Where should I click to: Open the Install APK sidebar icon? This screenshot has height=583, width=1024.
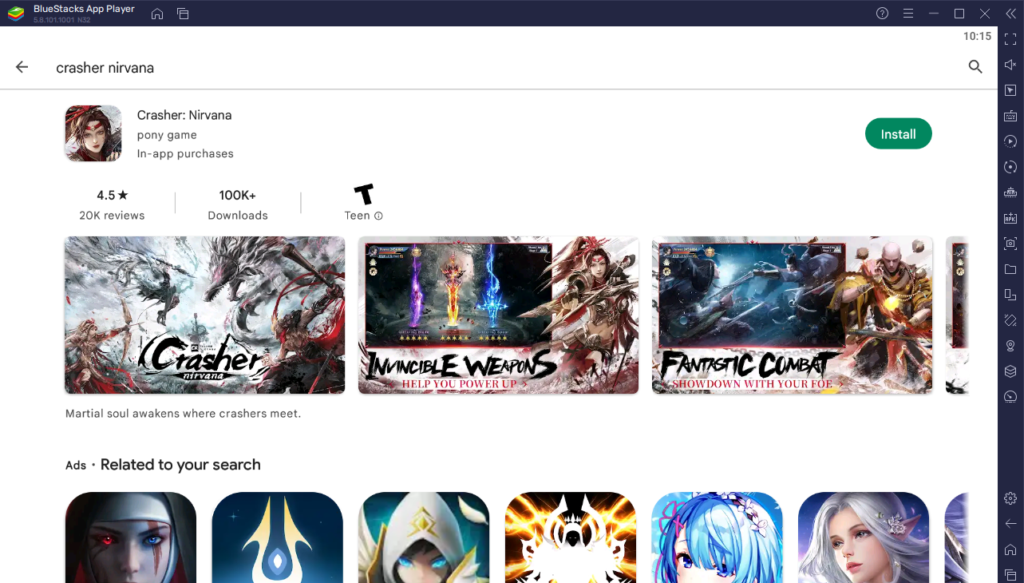[1012, 217]
